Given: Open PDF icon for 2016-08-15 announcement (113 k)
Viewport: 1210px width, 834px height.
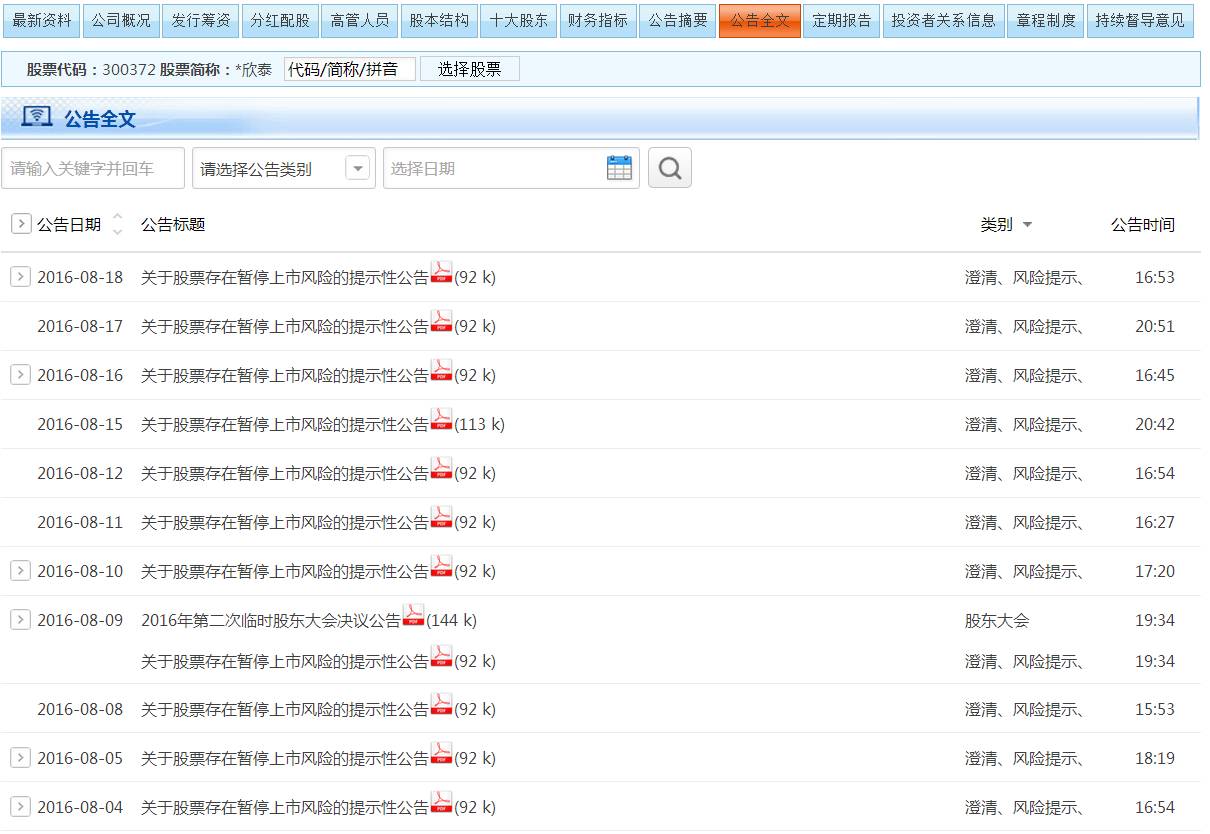Looking at the screenshot, I should click(x=441, y=421).
